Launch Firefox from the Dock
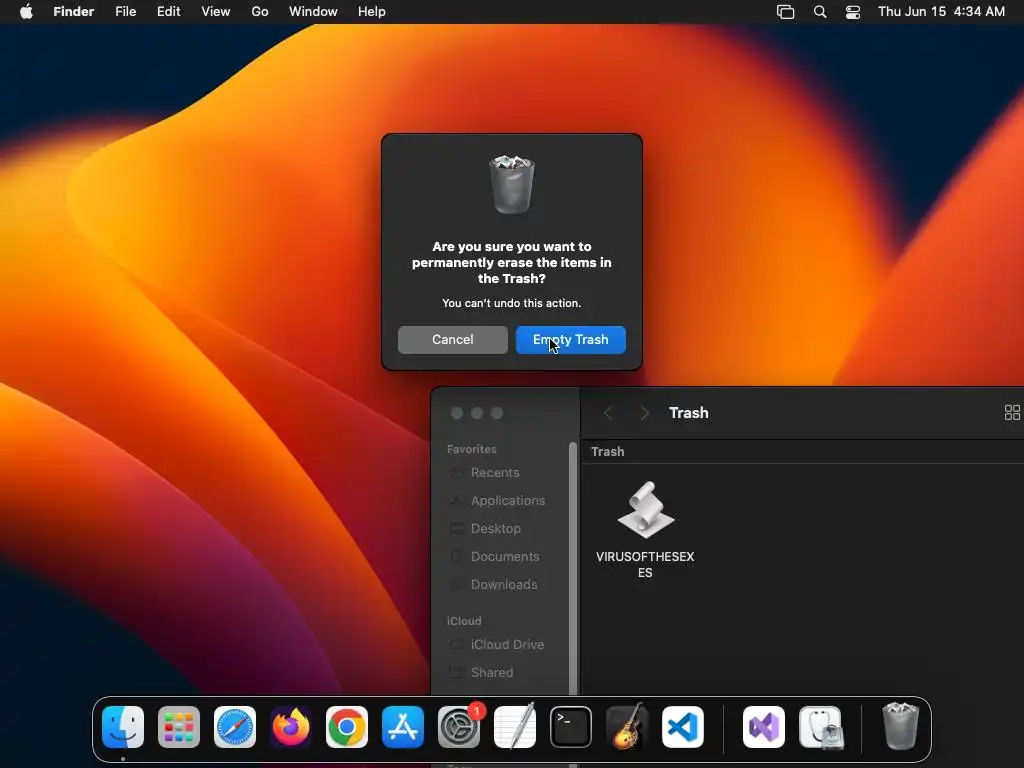The height and width of the screenshot is (768, 1024). pyautogui.click(x=291, y=727)
